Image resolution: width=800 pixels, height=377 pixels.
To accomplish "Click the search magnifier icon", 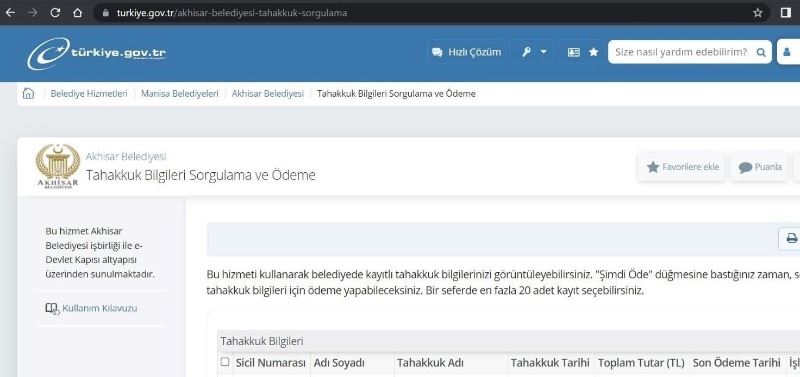I will click(761, 52).
